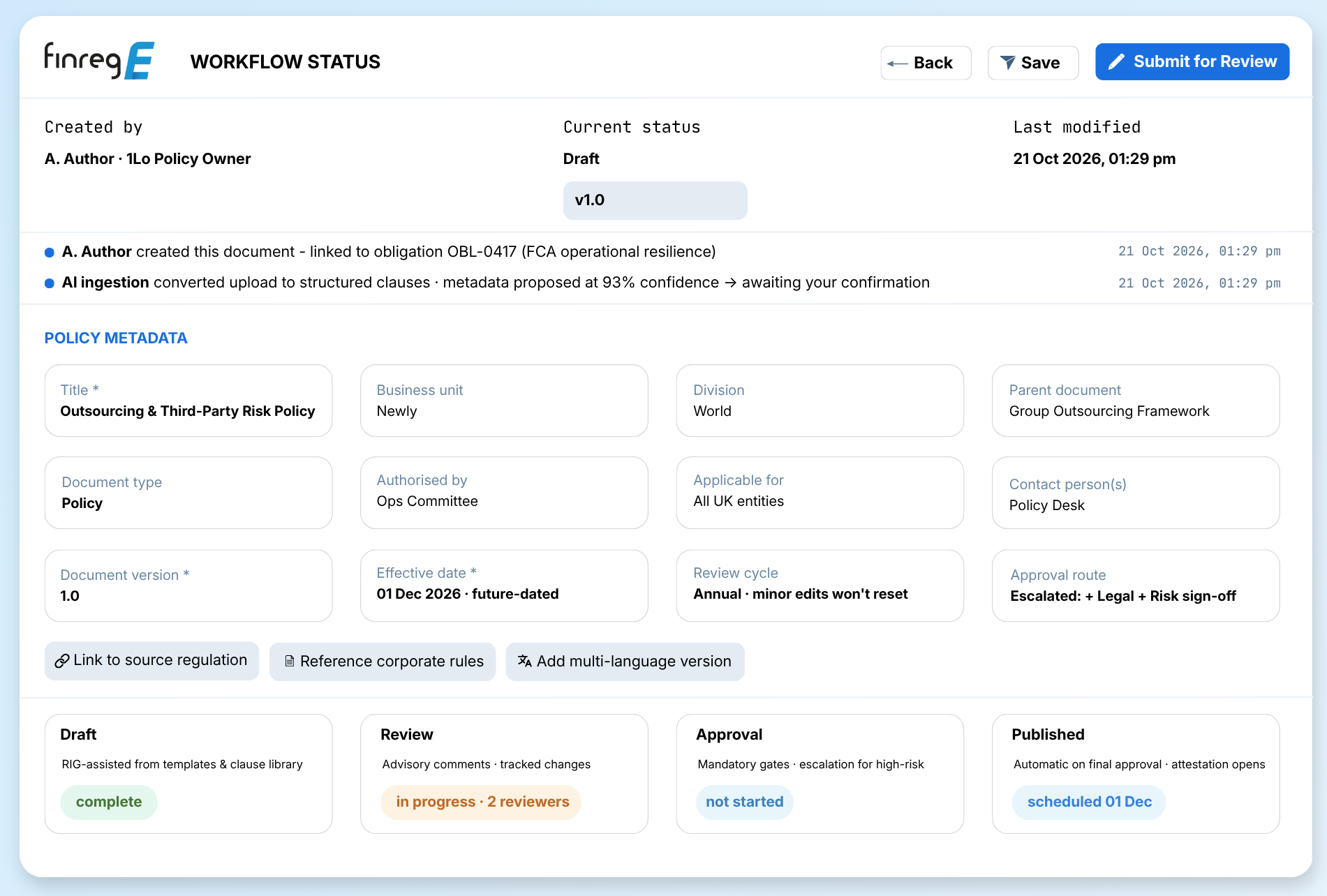Open the Business unit field
The image size is (1327, 896).
click(504, 401)
